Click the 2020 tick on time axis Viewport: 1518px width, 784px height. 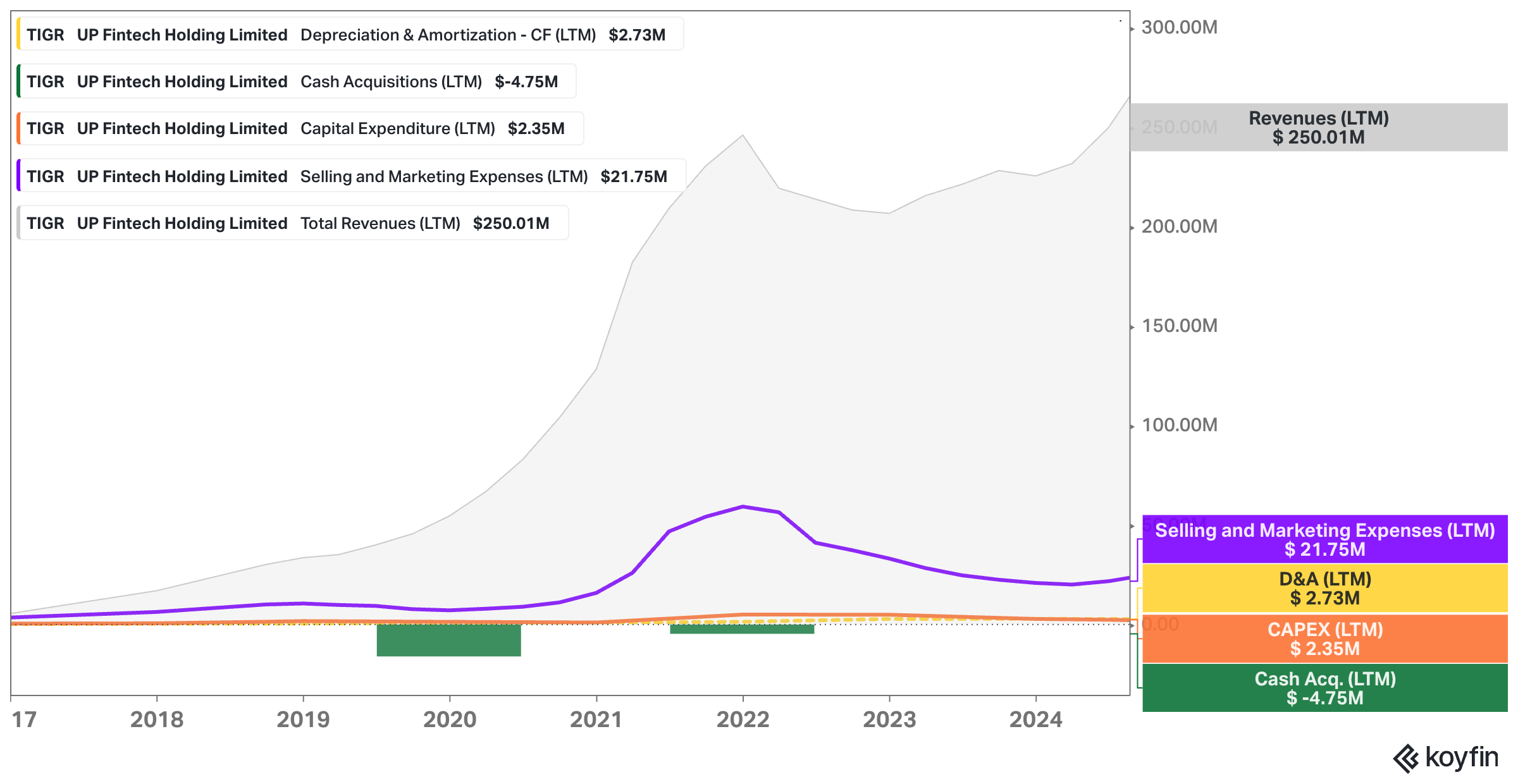[x=450, y=719]
